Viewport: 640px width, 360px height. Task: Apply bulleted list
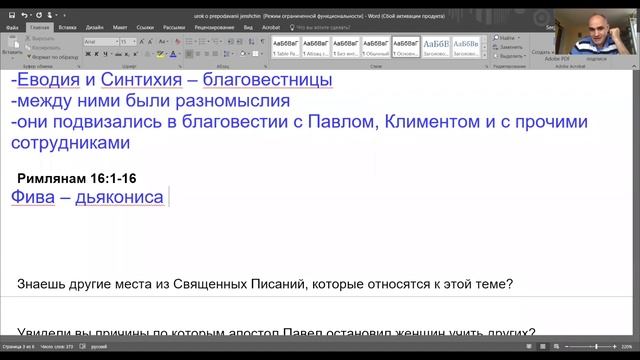pos(189,42)
